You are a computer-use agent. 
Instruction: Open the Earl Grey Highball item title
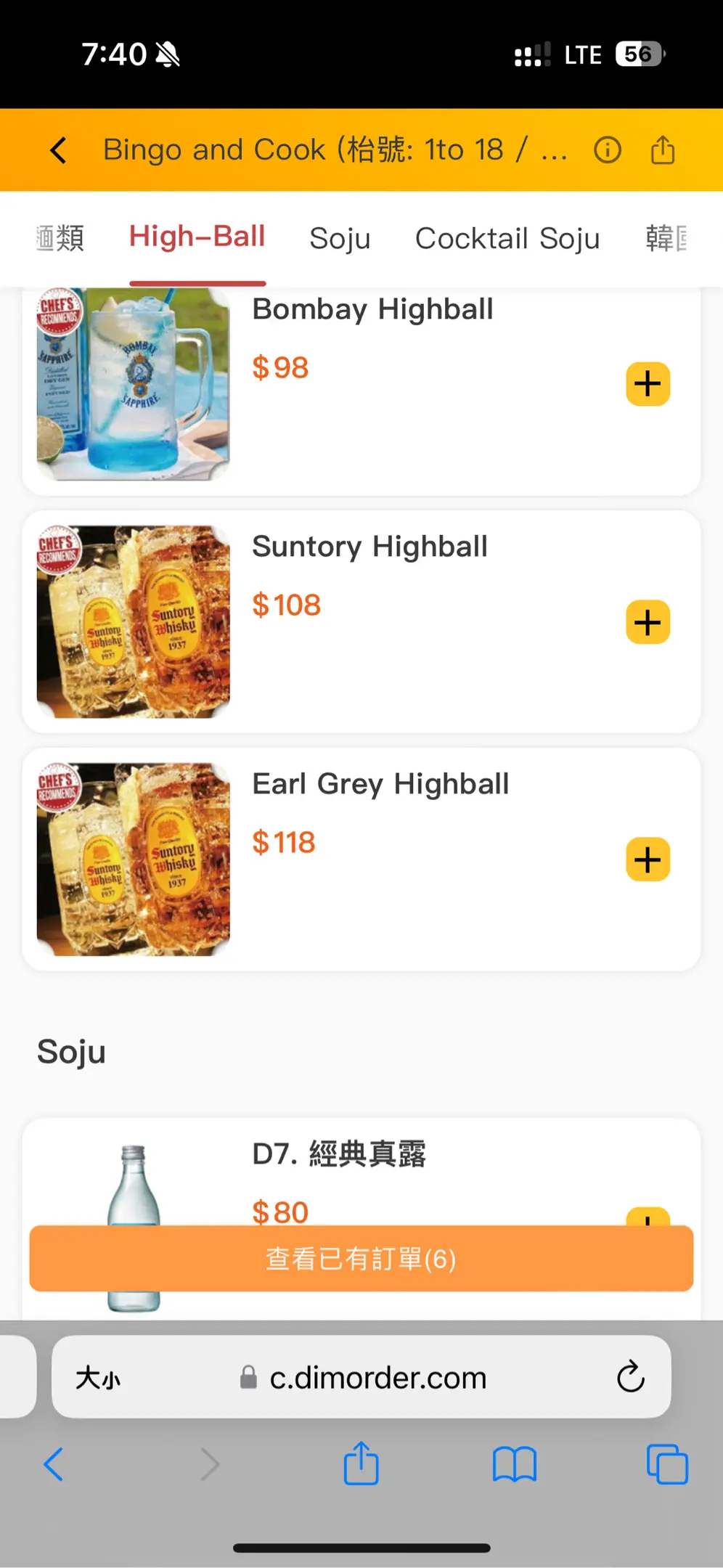pyautogui.click(x=380, y=784)
